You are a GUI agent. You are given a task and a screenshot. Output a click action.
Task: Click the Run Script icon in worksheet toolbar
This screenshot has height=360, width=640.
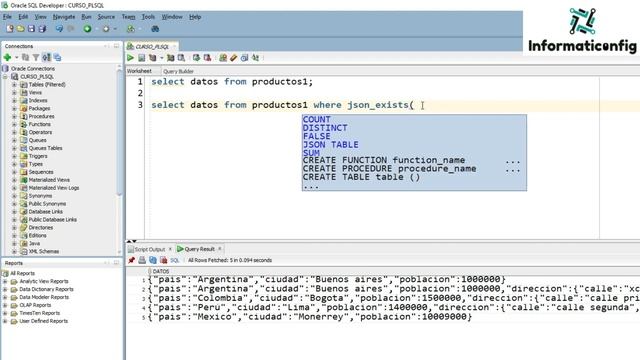click(141, 58)
